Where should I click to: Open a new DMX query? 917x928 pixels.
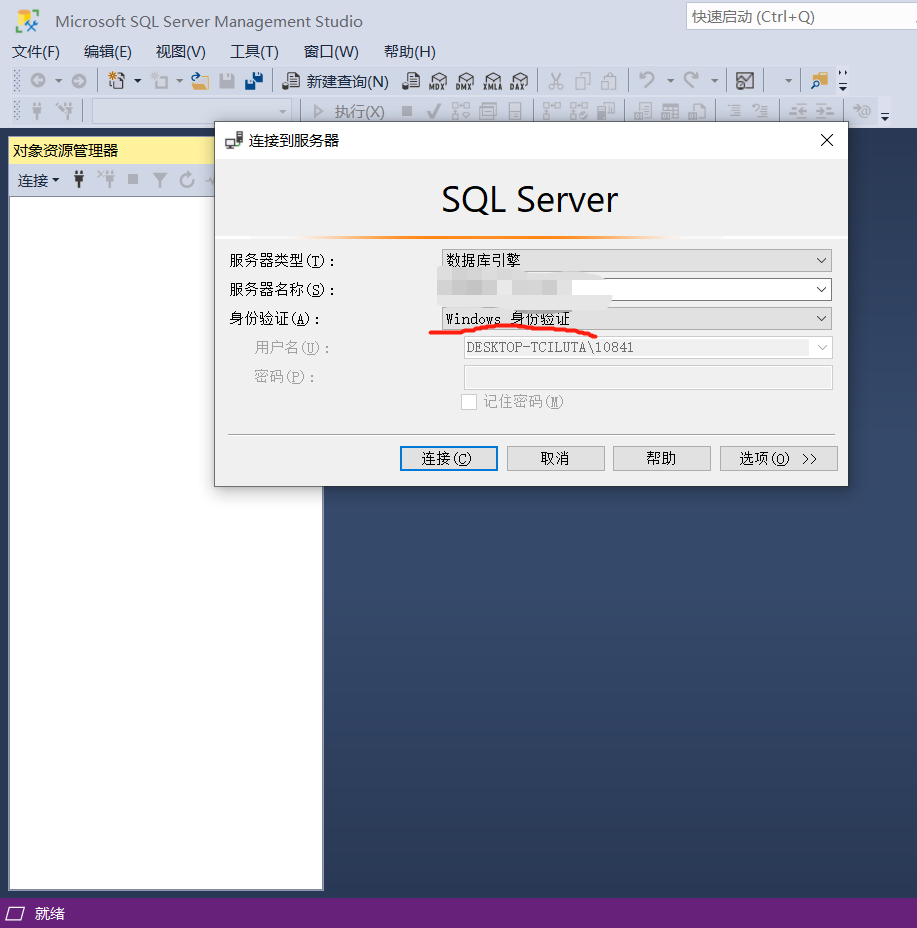point(465,80)
